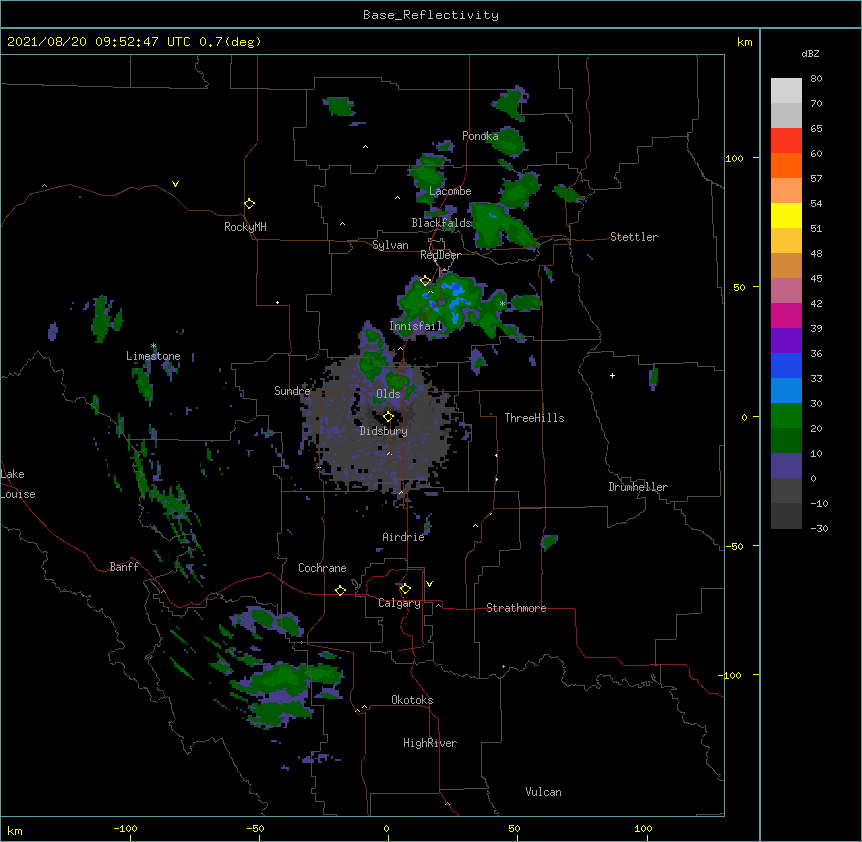Click the yellow v marker northwest of RockyMH
Image resolution: width=862 pixels, height=842 pixels.
[175, 184]
